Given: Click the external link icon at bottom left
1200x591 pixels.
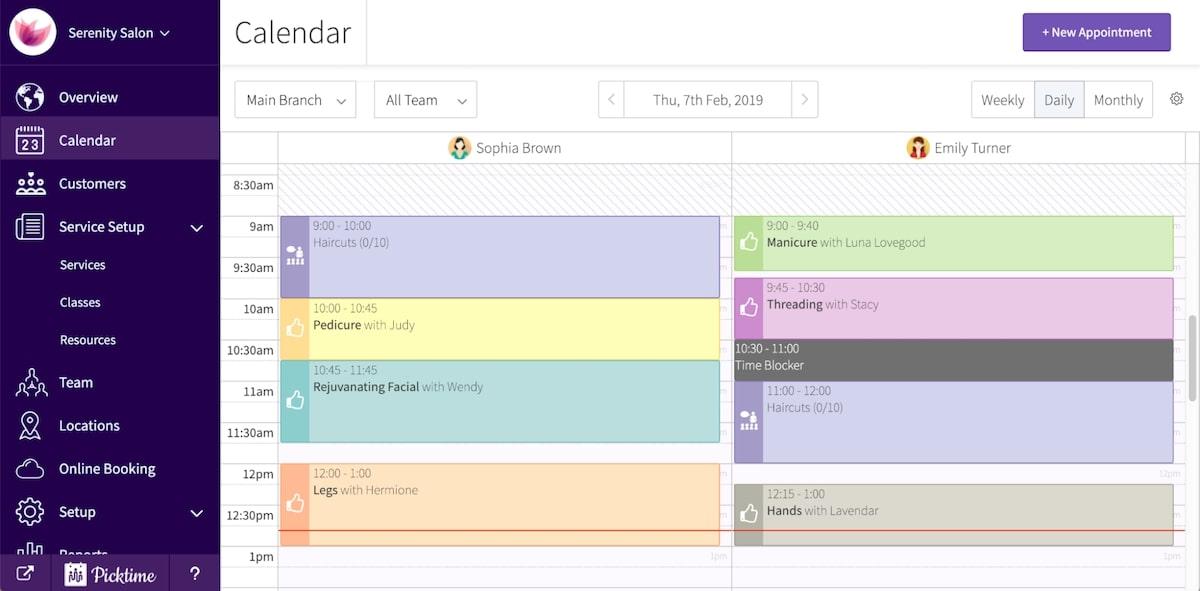Looking at the screenshot, I should (x=25, y=574).
